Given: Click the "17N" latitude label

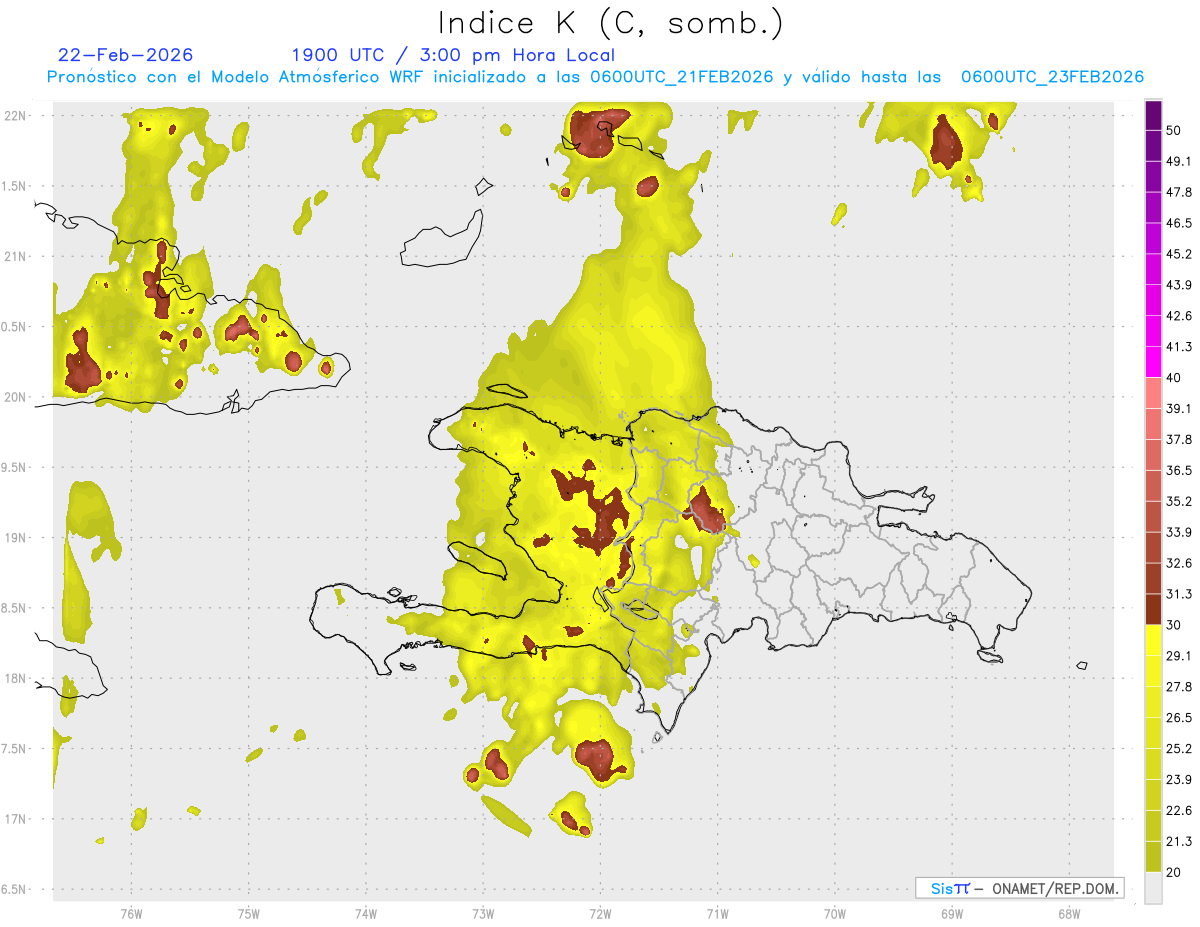Looking at the screenshot, I should pyautogui.click(x=16, y=820).
